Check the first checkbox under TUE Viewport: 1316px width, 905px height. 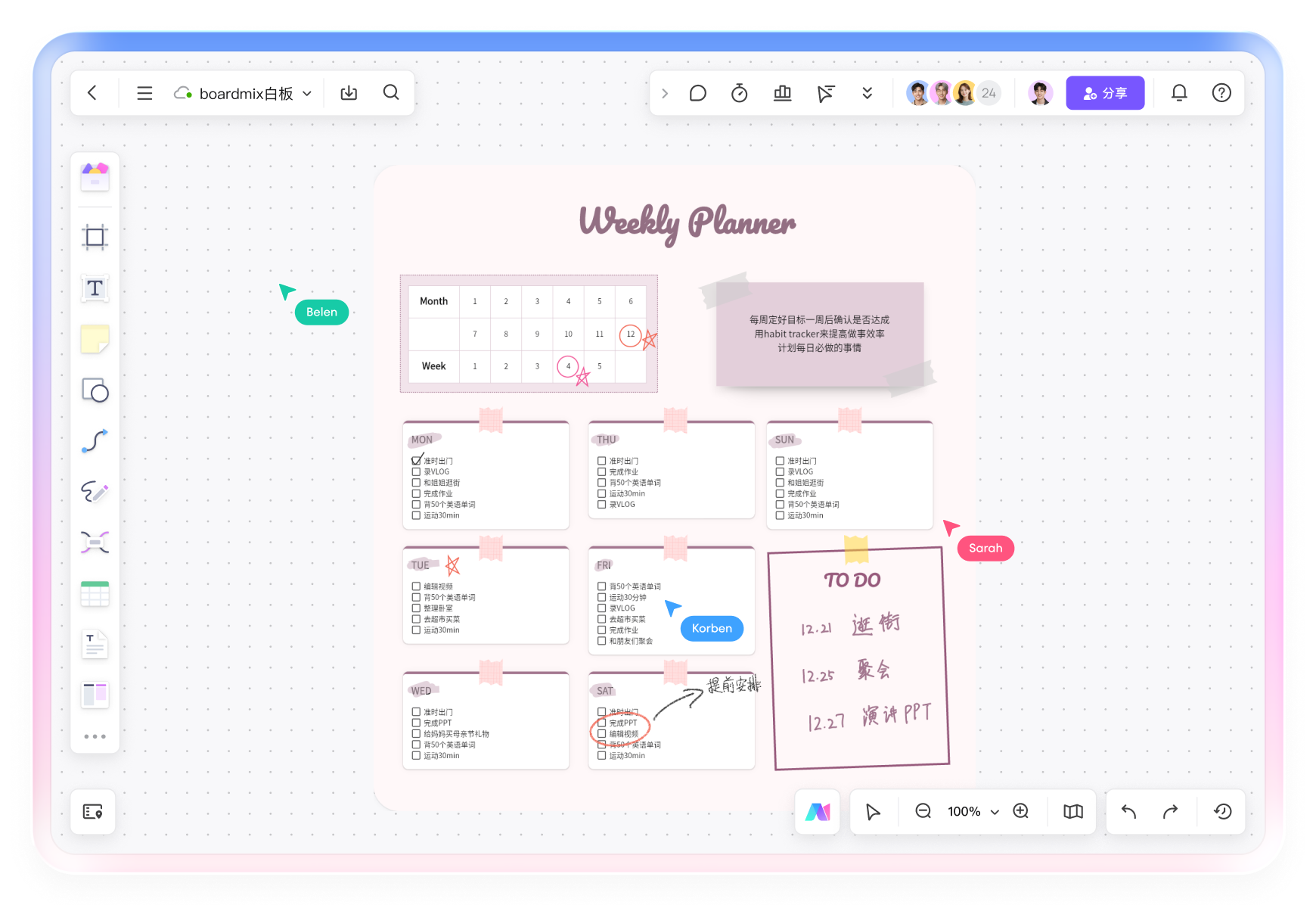pos(416,586)
